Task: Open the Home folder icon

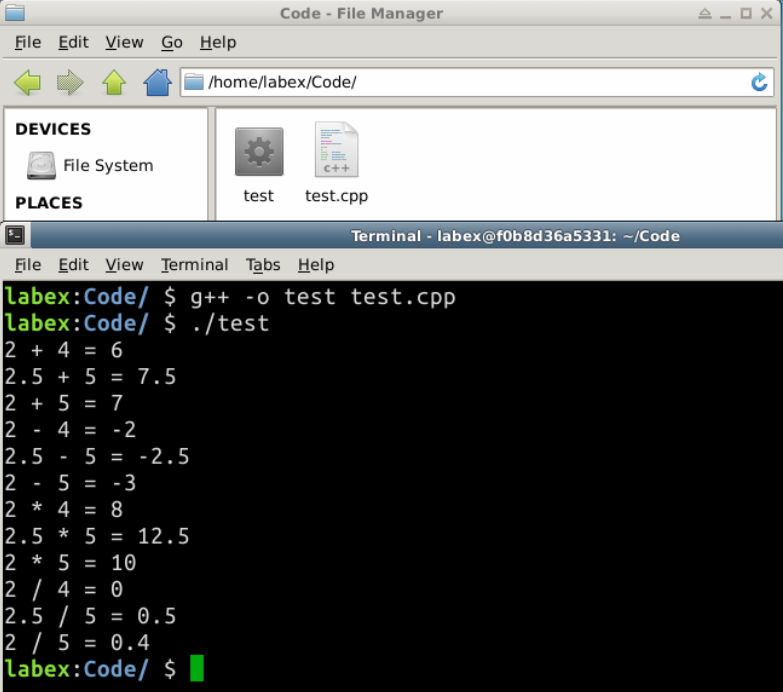Action: (158, 82)
